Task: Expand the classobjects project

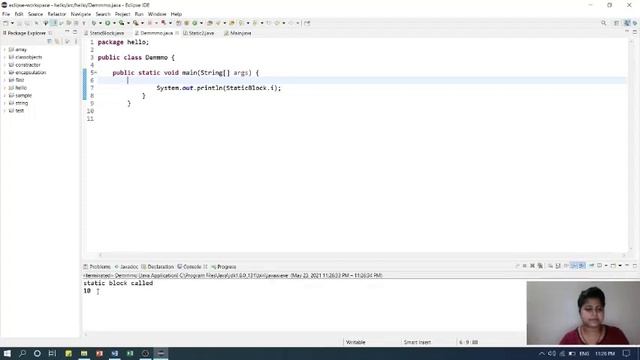Action: 5,57
